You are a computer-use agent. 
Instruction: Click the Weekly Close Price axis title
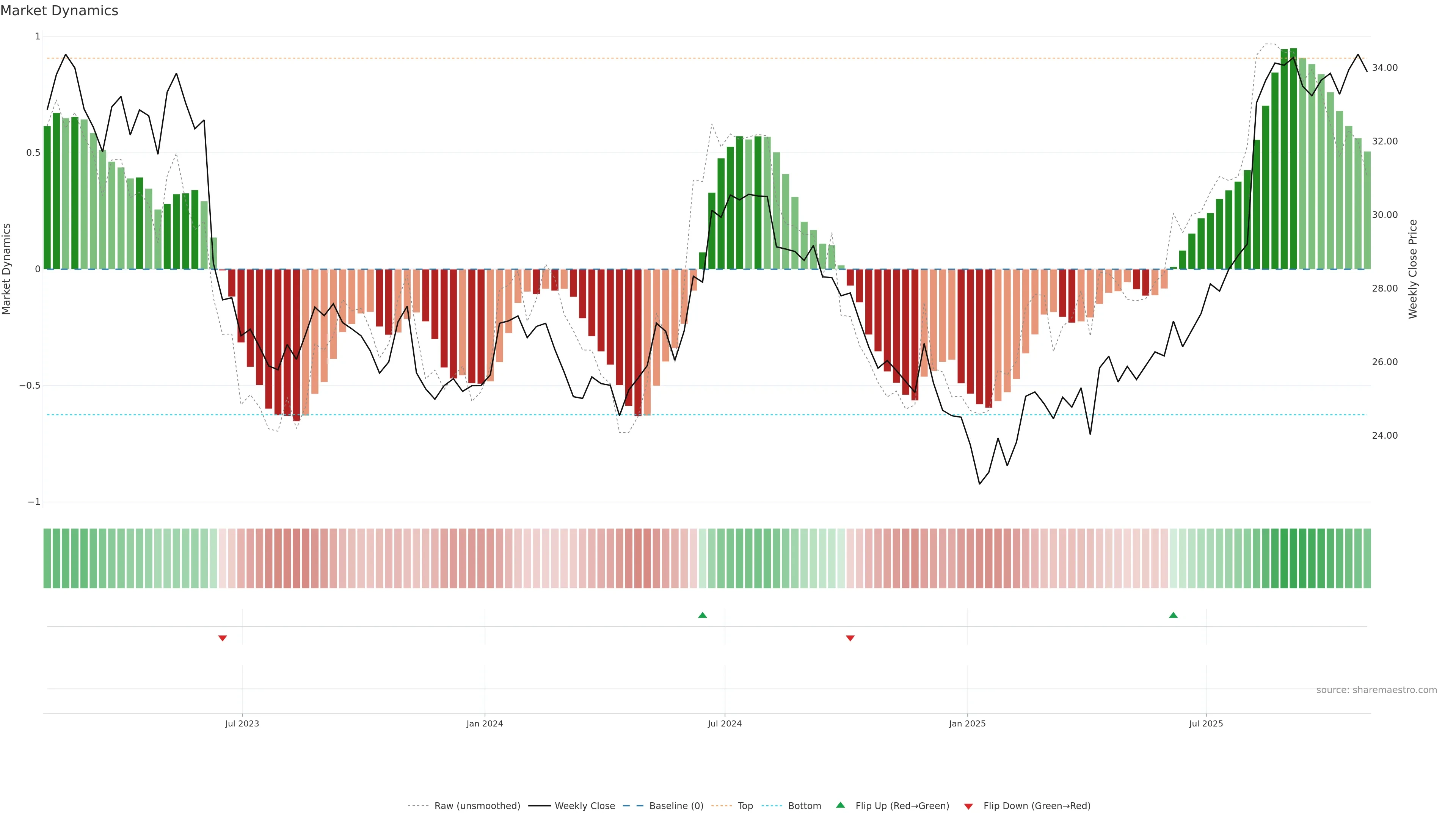click(x=1412, y=269)
